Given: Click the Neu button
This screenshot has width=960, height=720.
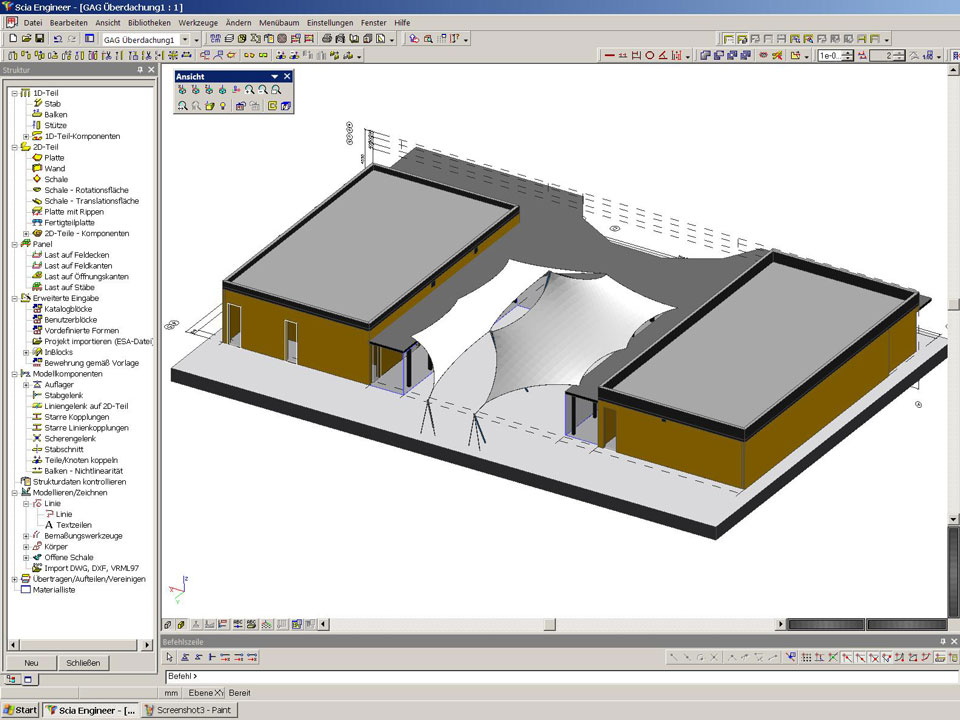Looking at the screenshot, I should click(31, 663).
